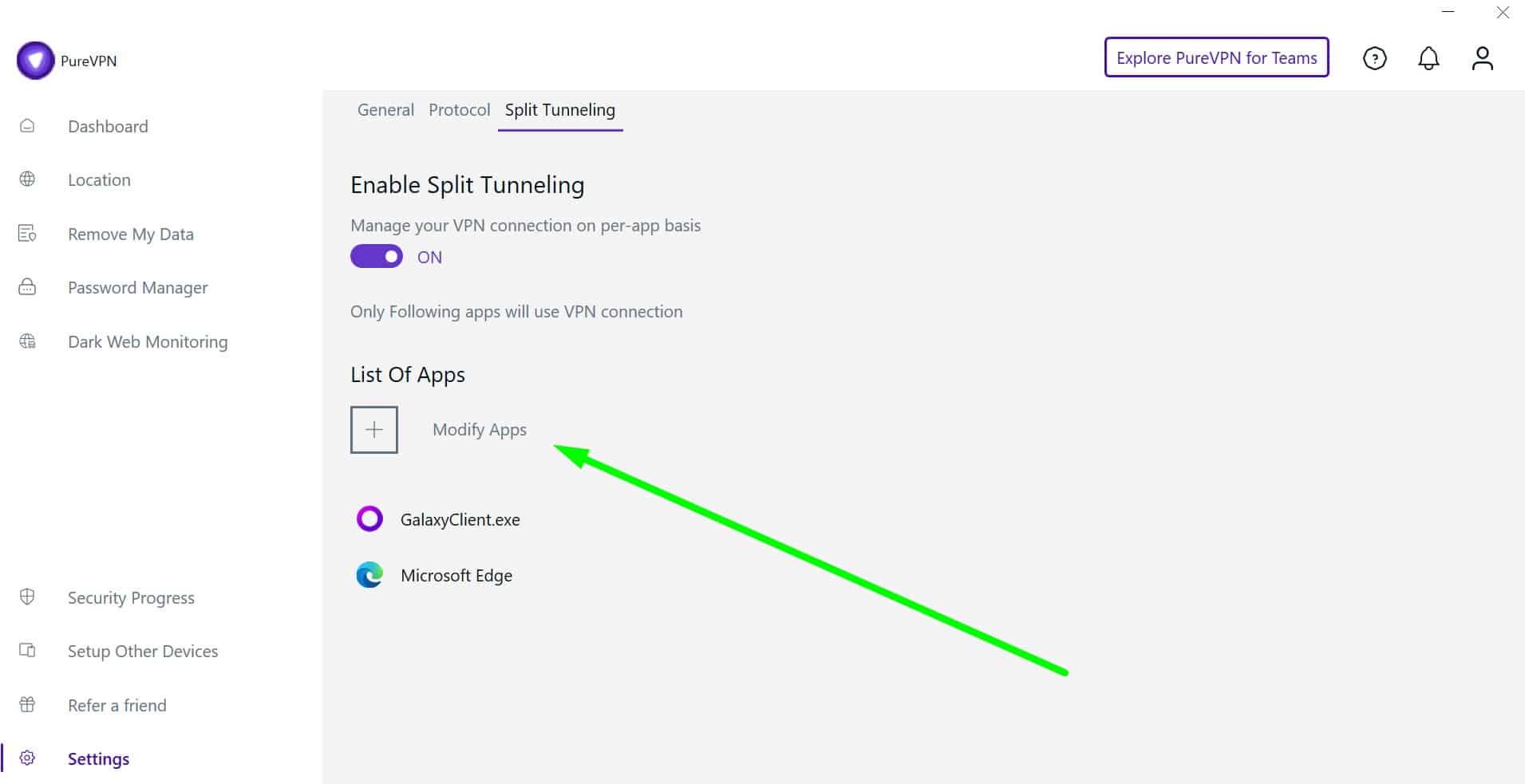Switch to the Protocol tab
The width and height of the screenshot is (1525, 784).
(459, 110)
